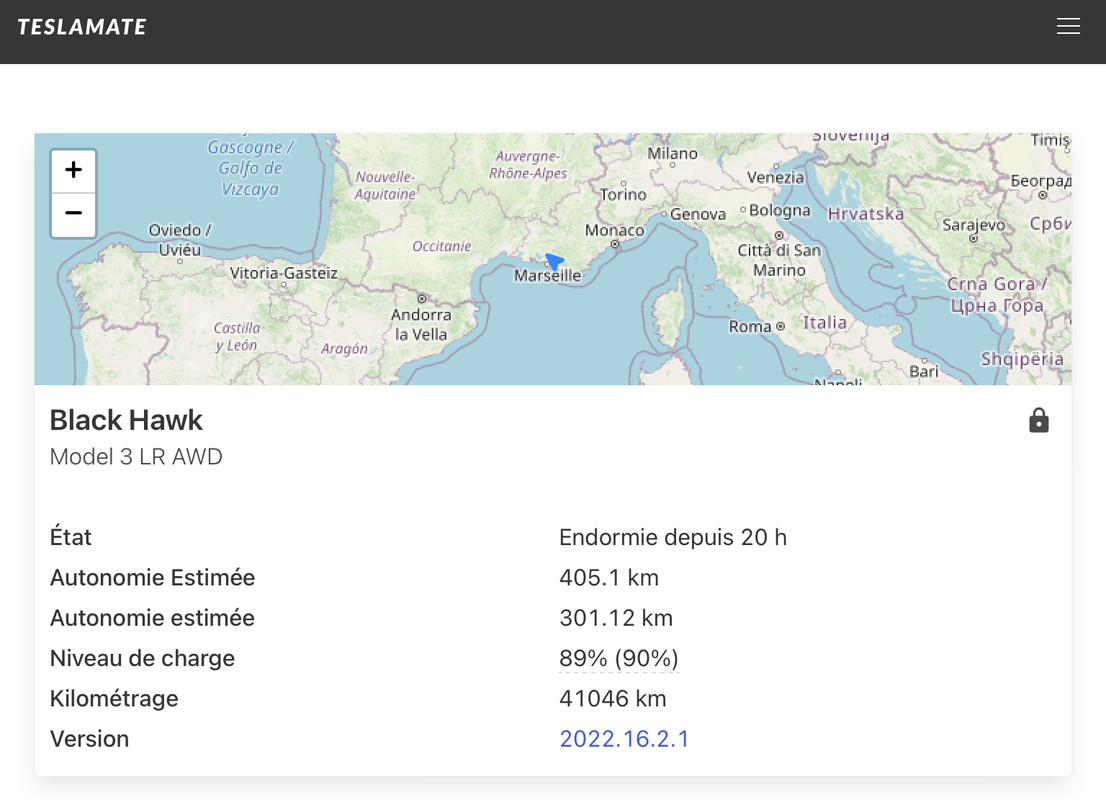Zoom out on the map
This screenshot has width=1106, height=800.
click(x=73, y=214)
